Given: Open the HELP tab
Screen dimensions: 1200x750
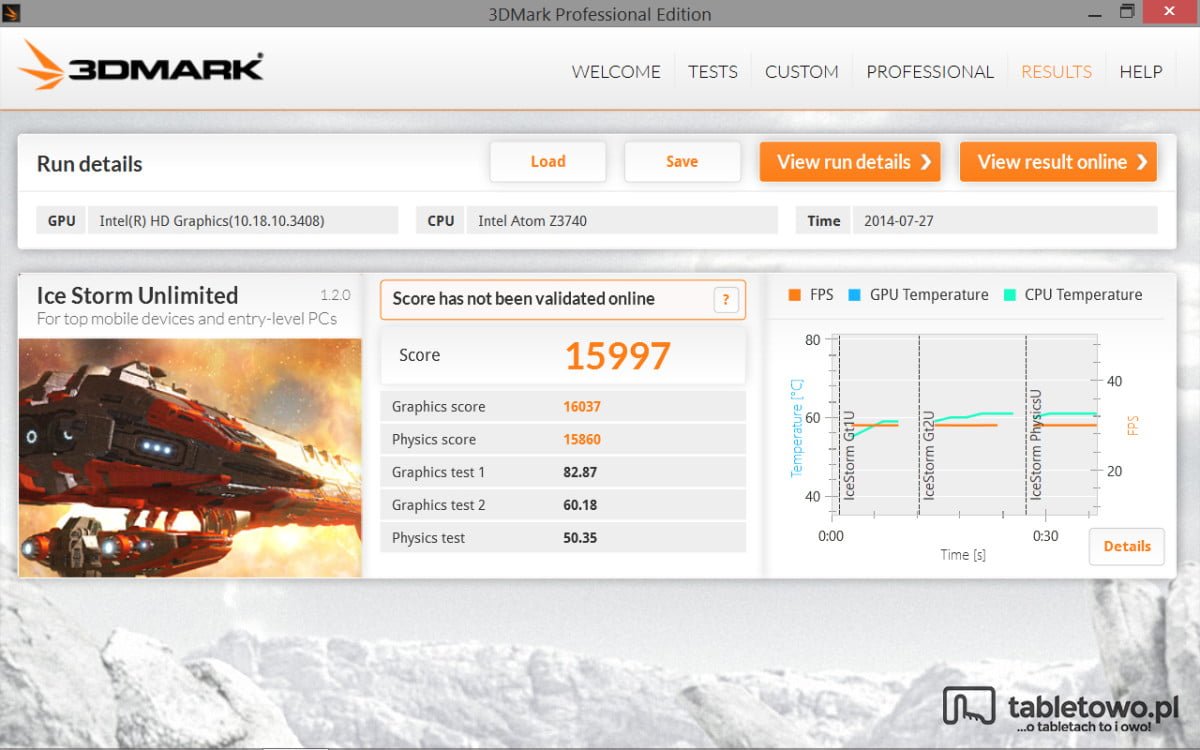Looking at the screenshot, I should 1141,72.
